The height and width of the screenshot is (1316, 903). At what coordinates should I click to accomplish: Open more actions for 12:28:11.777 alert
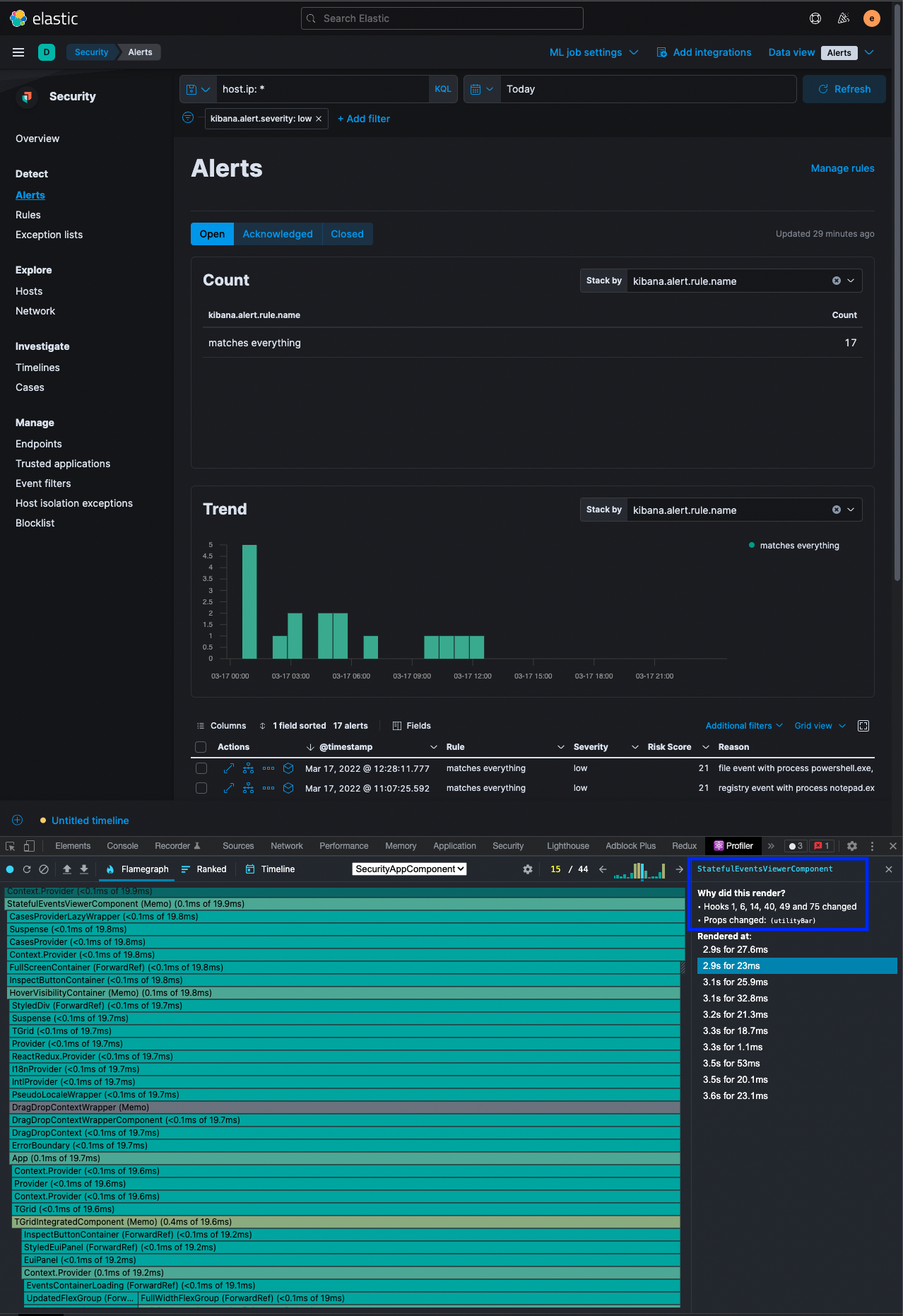(268, 768)
